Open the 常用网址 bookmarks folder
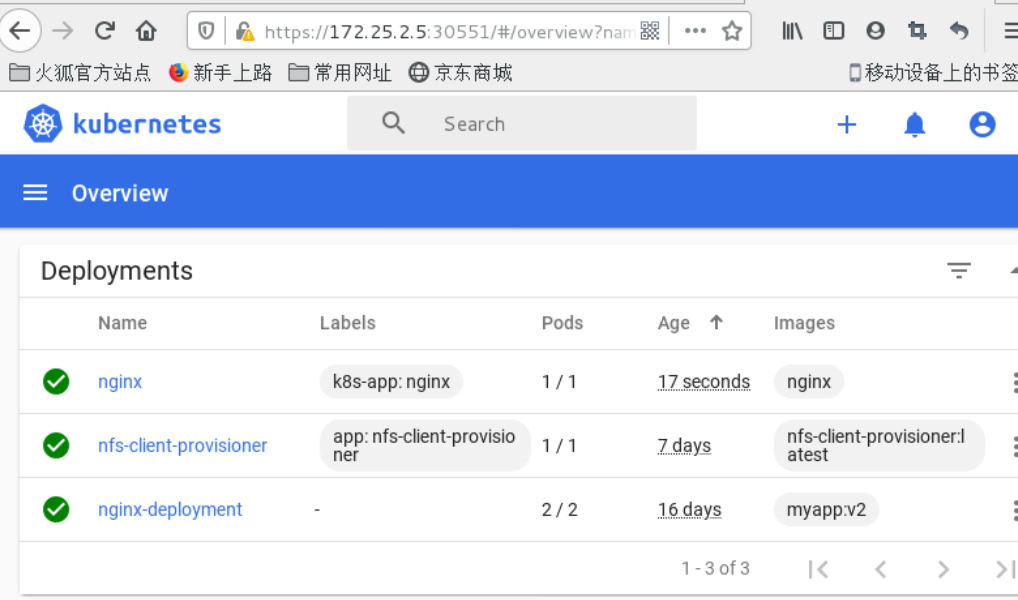 pyautogui.click(x=340, y=72)
